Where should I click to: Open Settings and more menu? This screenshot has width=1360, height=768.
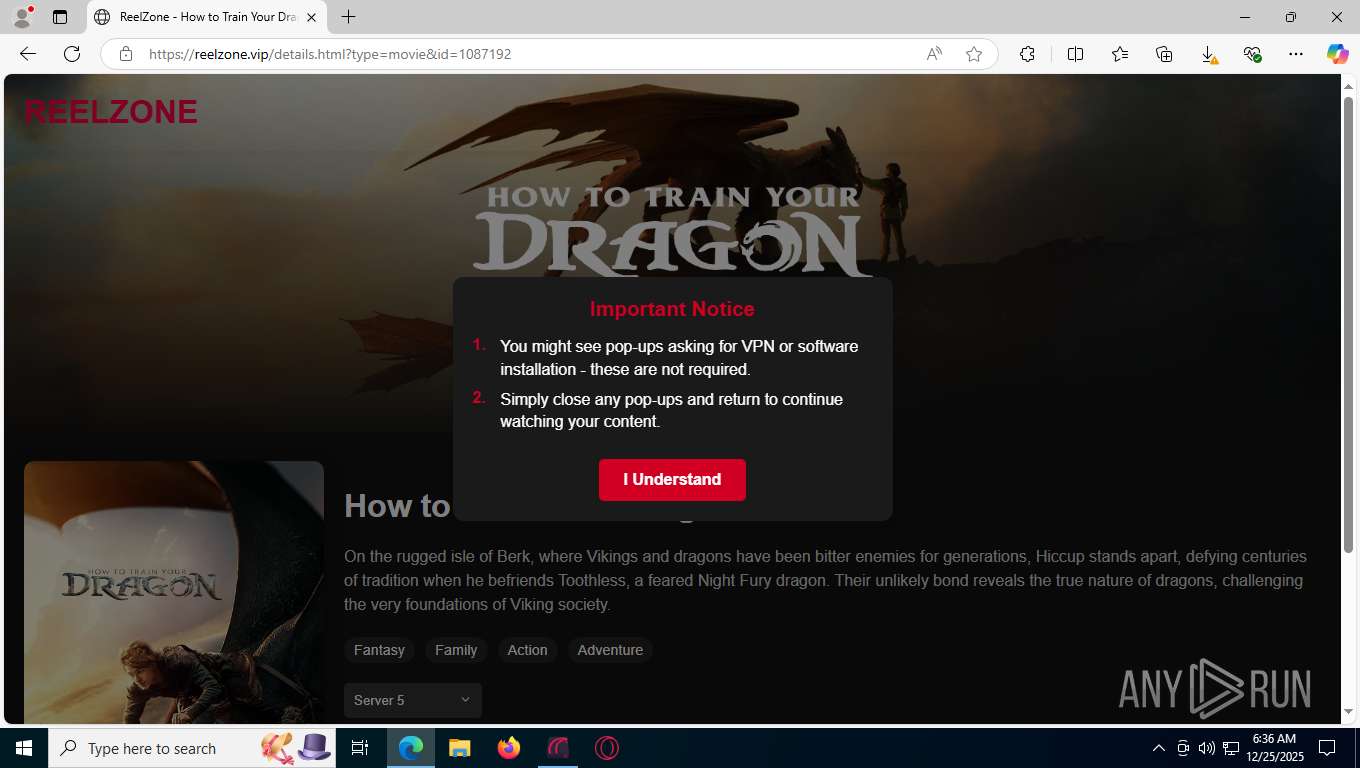(1296, 54)
